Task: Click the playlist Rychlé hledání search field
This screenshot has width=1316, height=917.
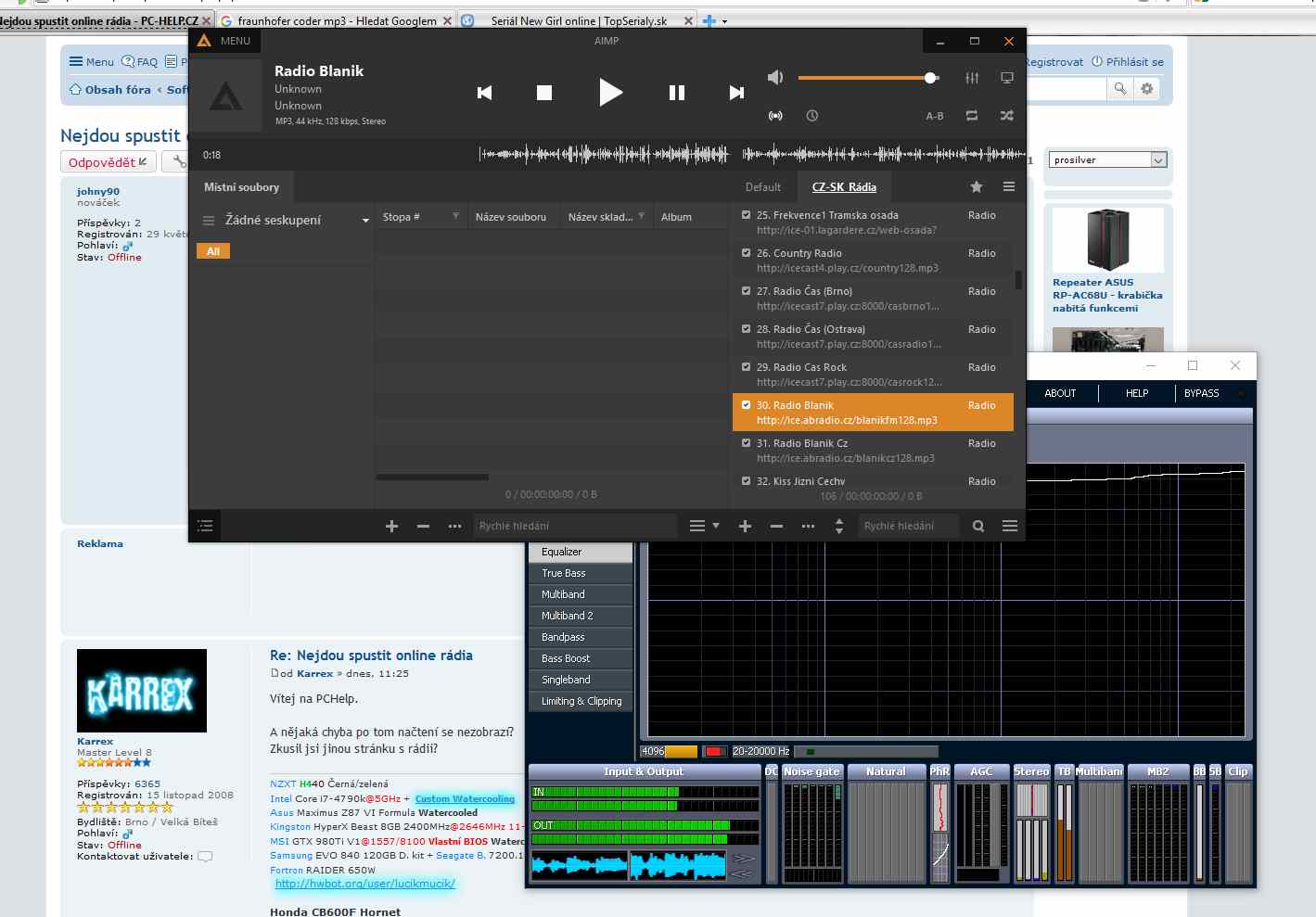Action: pyautogui.click(x=909, y=526)
